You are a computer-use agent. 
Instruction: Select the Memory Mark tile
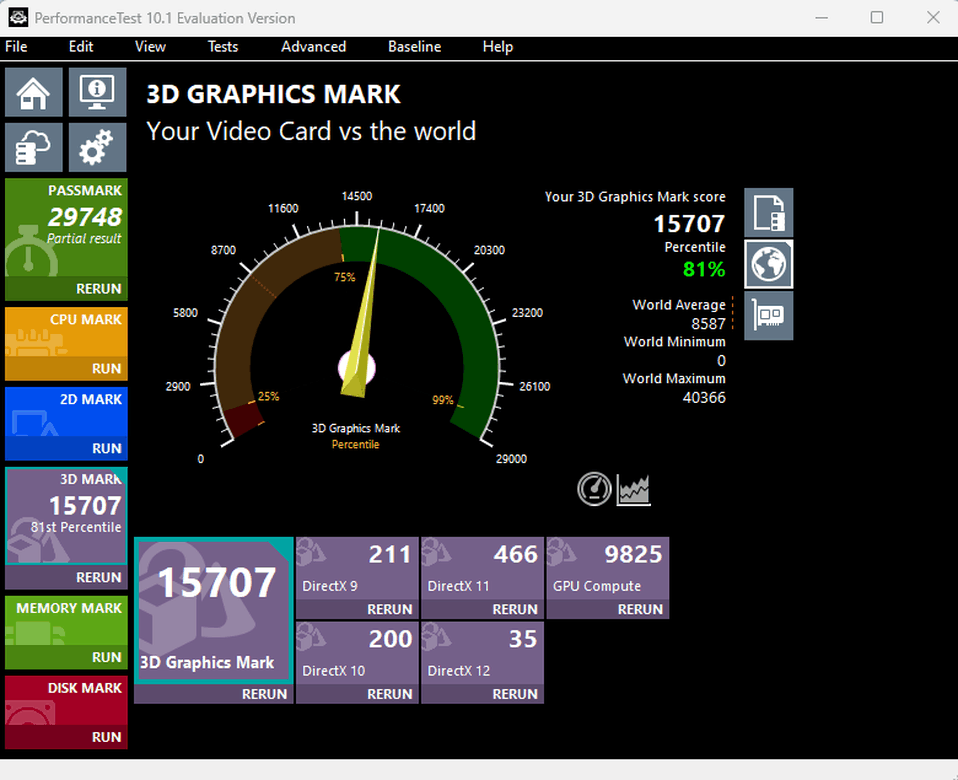click(x=67, y=621)
